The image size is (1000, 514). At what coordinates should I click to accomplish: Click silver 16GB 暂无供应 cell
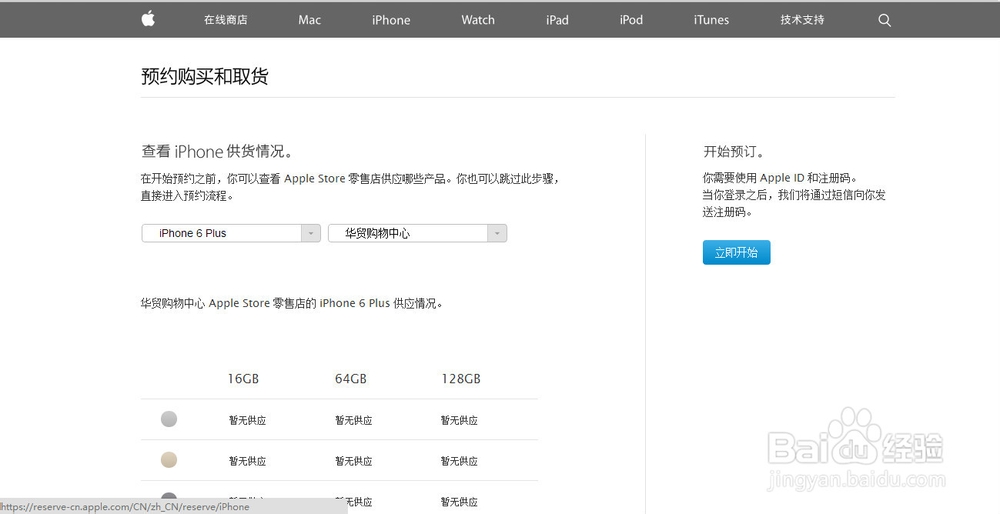247,420
